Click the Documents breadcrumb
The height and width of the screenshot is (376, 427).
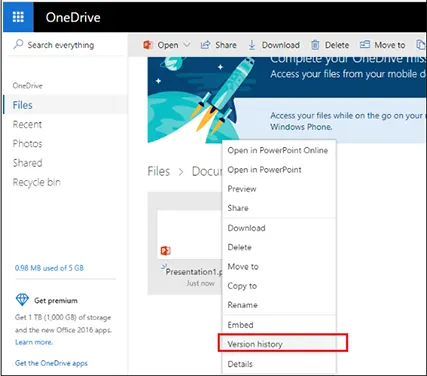pos(207,171)
